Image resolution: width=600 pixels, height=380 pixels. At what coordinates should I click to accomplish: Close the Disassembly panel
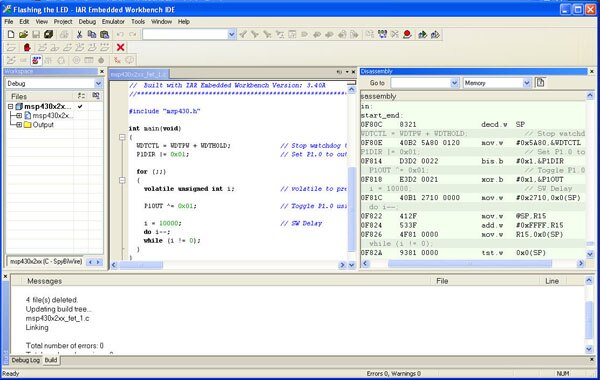click(592, 72)
